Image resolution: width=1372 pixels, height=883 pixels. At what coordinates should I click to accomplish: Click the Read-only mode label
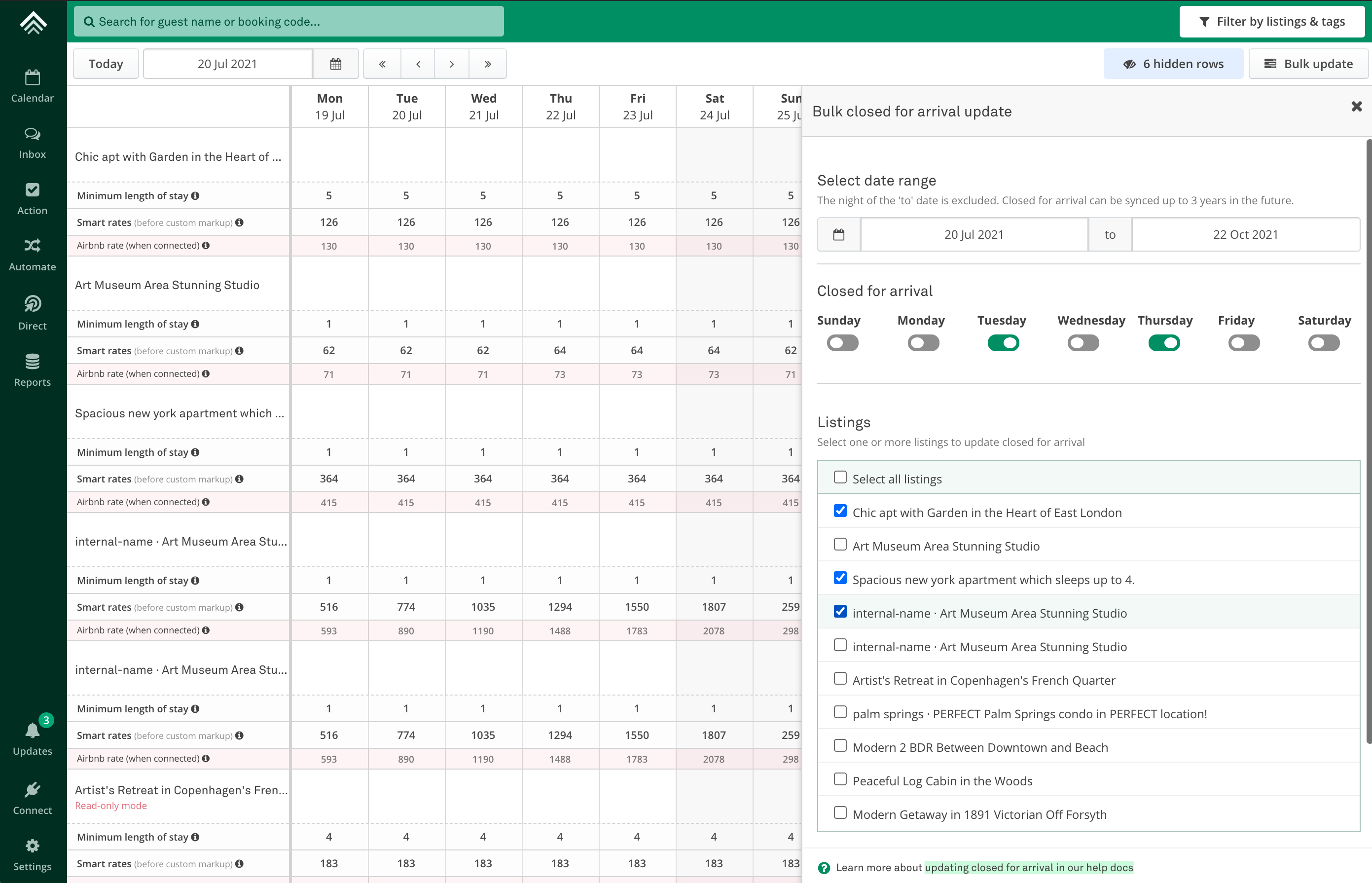[110, 806]
